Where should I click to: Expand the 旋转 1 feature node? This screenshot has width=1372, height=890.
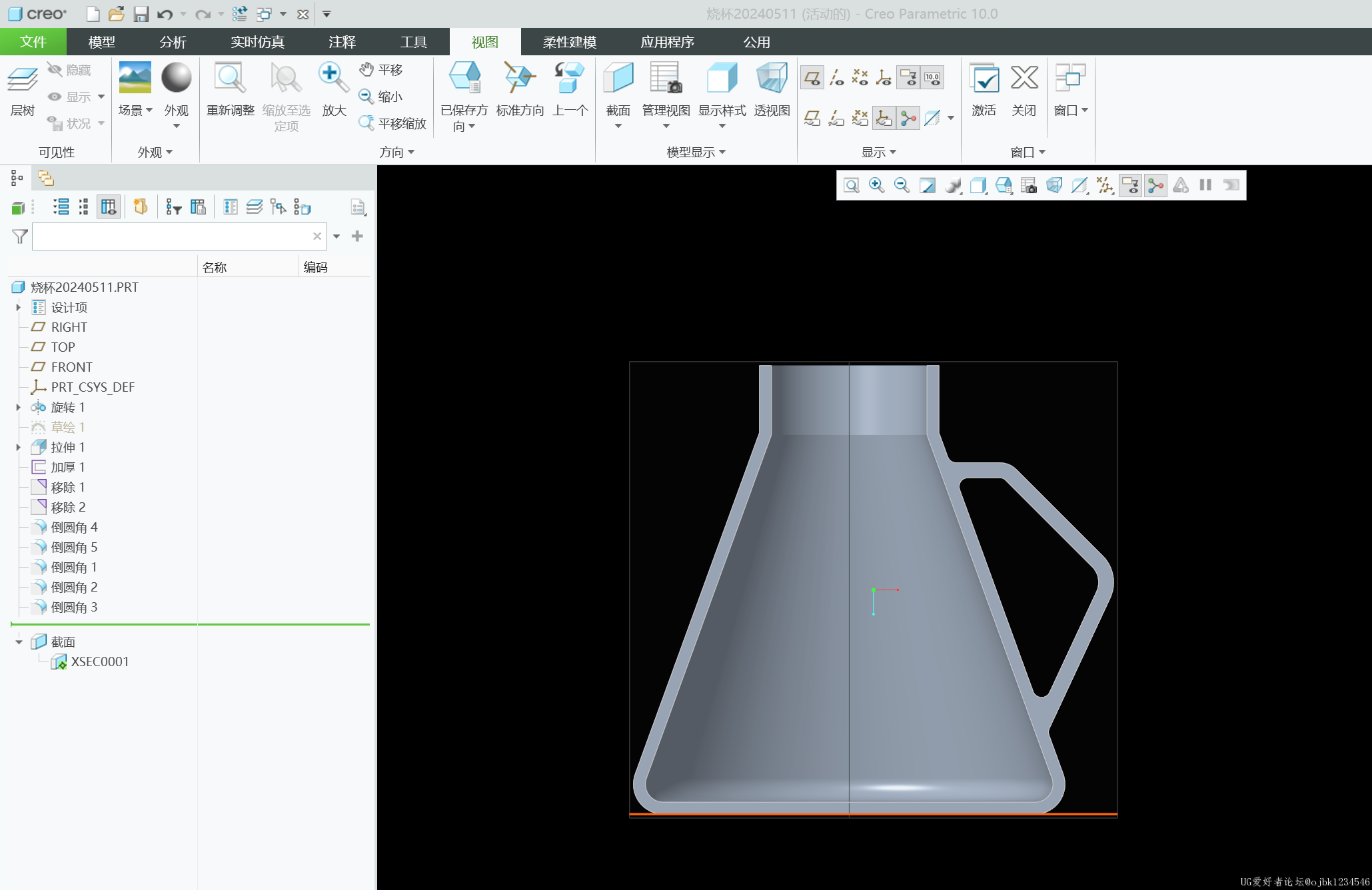pos(19,407)
